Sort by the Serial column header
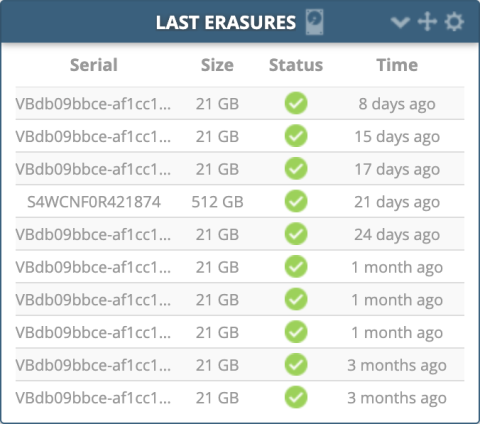The height and width of the screenshot is (424, 480). pyautogui.click(x=94, y=65)
